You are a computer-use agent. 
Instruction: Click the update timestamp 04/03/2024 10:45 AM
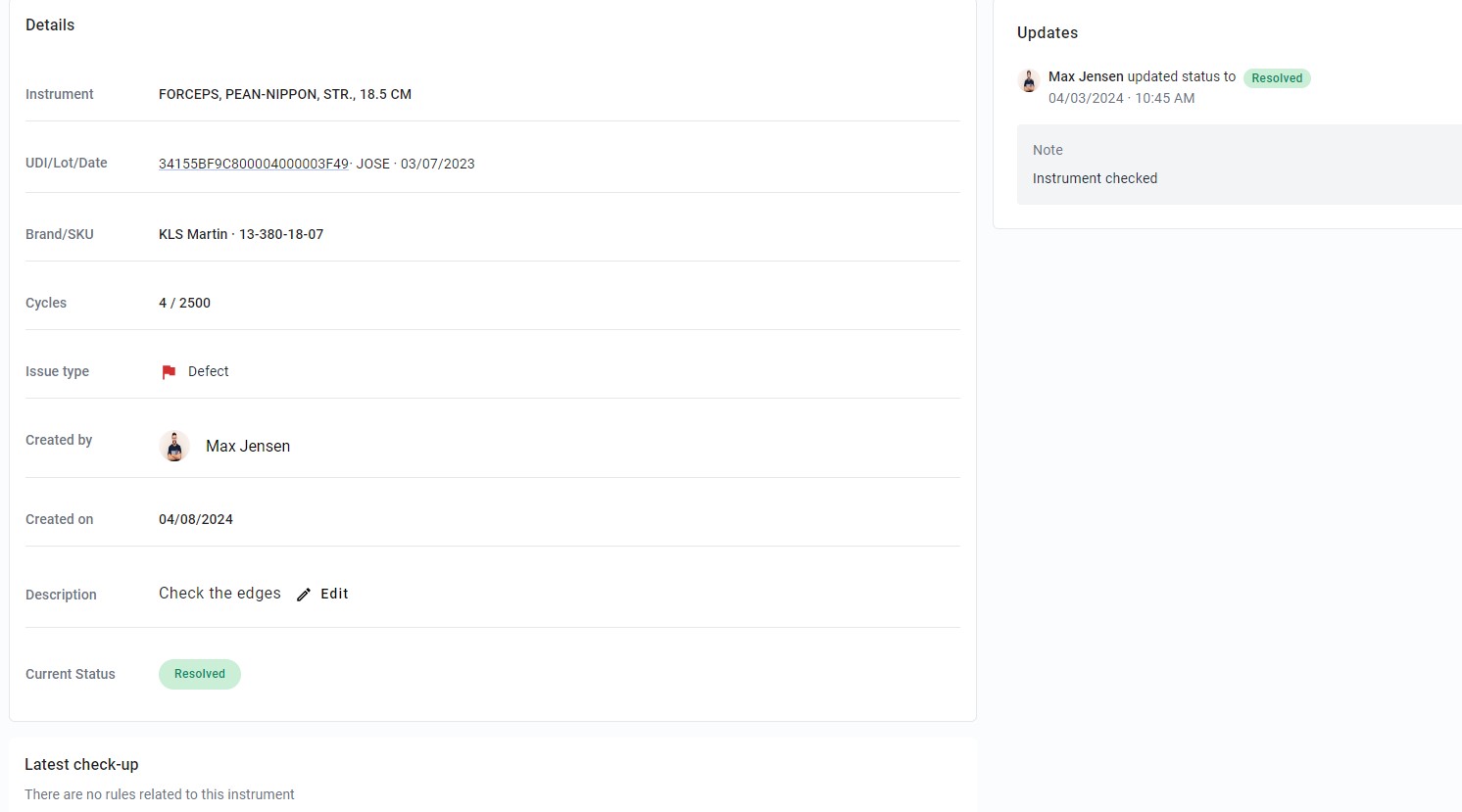tap(1121, 98)
